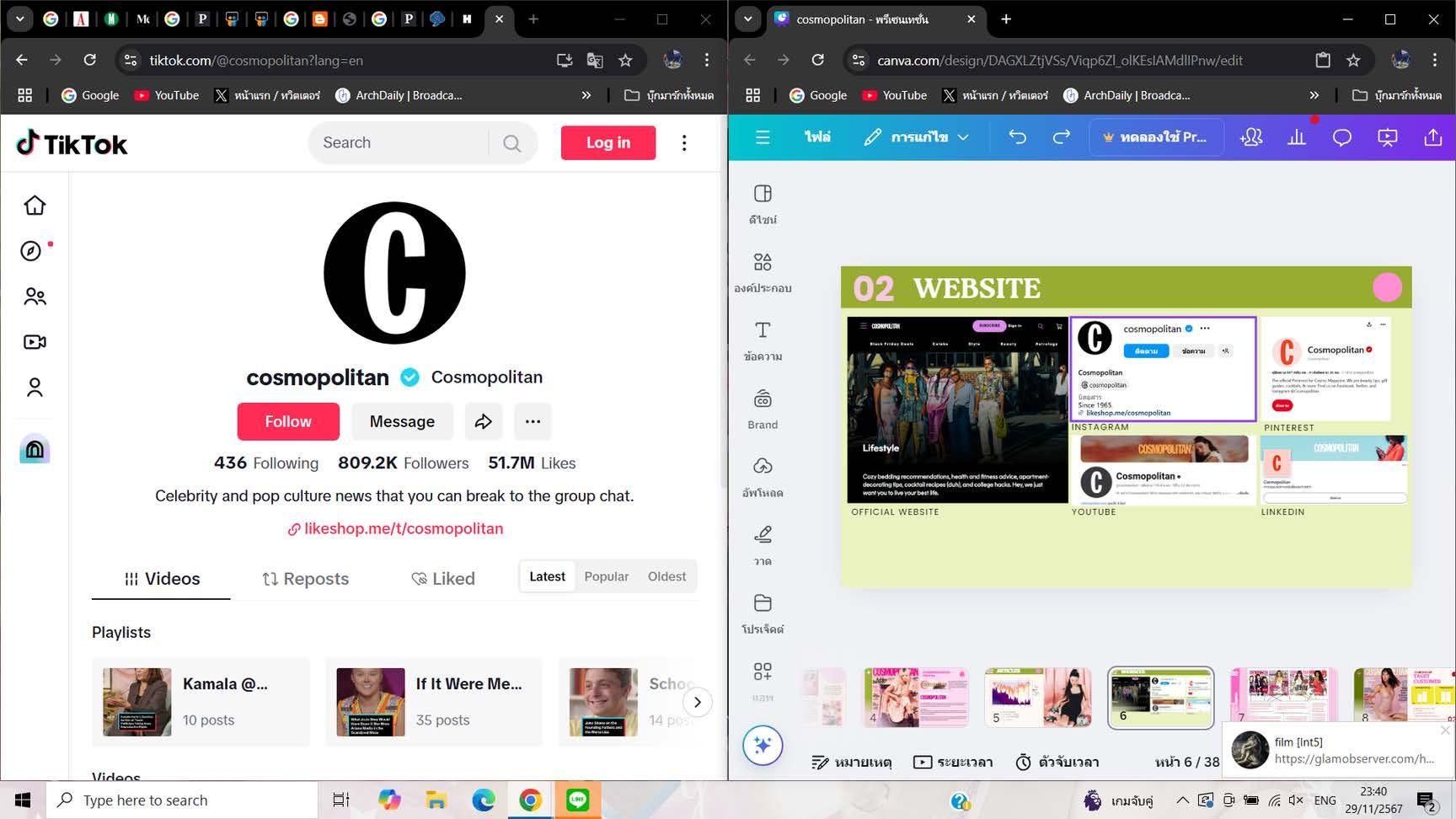
Task: Start Canva presentation mode icon
Action: coord(1388,137)
